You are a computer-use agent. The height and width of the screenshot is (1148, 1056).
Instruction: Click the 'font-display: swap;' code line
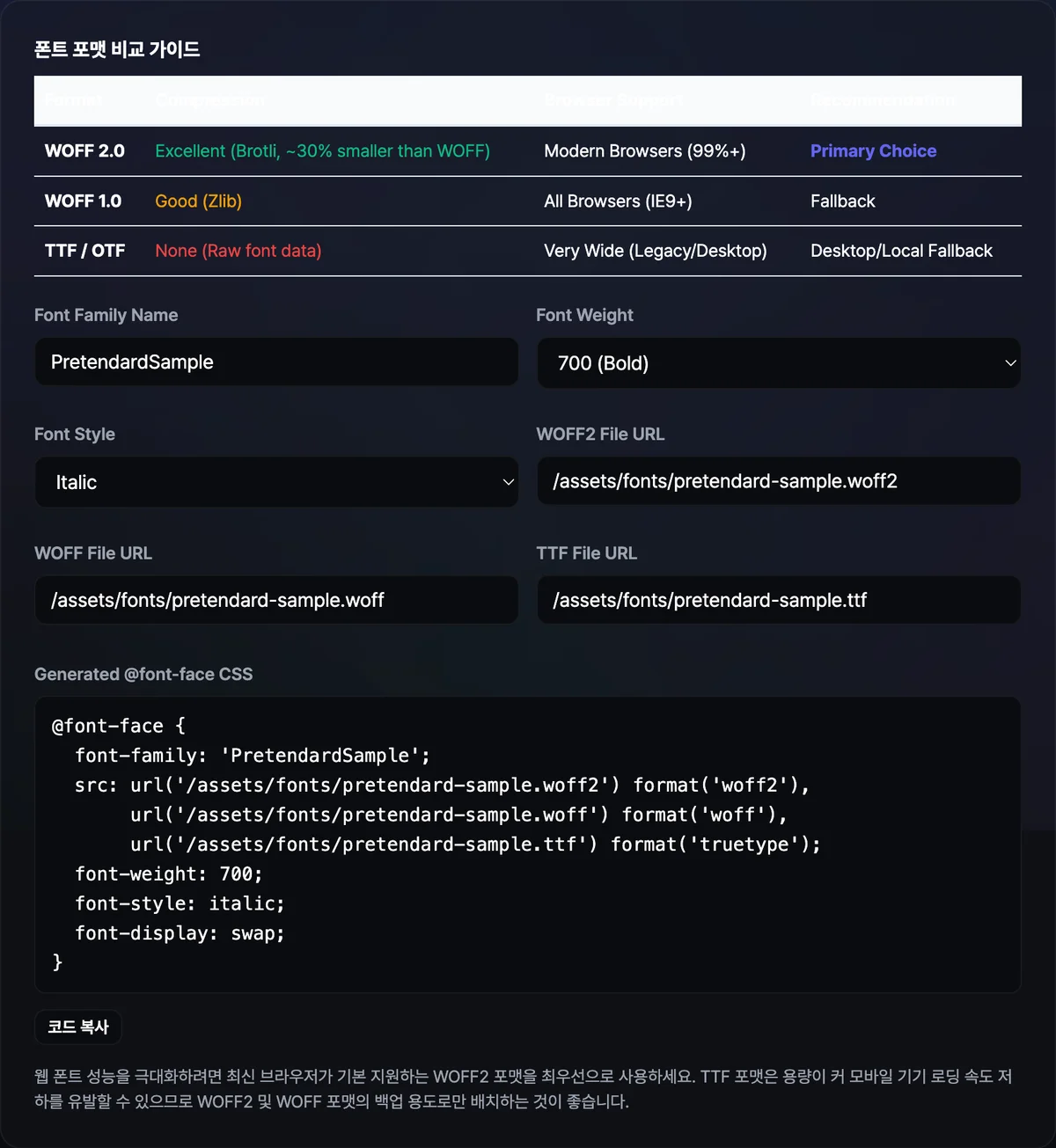point(180,933)
